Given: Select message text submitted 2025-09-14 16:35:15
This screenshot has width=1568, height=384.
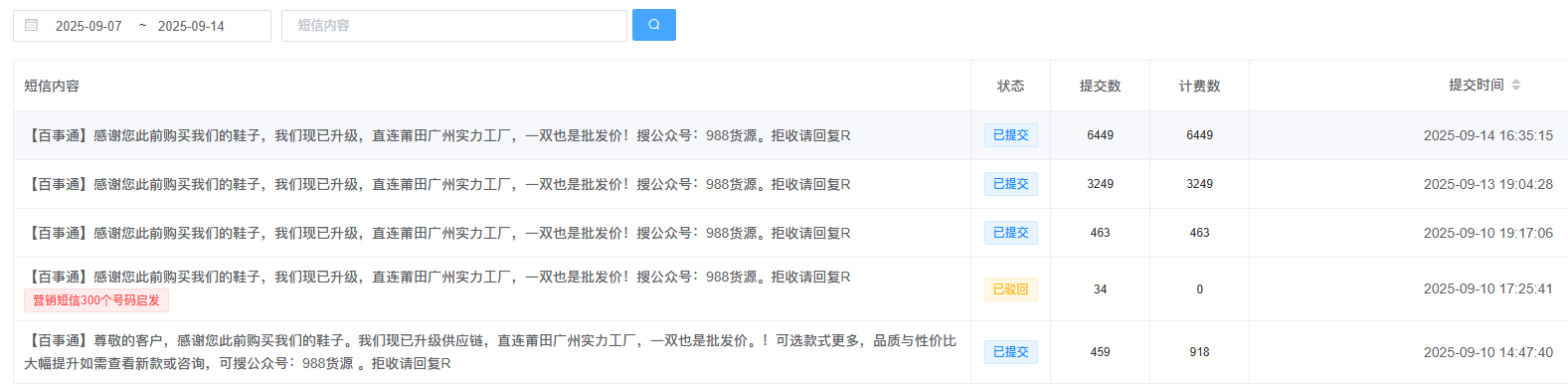Looking at the screenshot, I should 437,135.
